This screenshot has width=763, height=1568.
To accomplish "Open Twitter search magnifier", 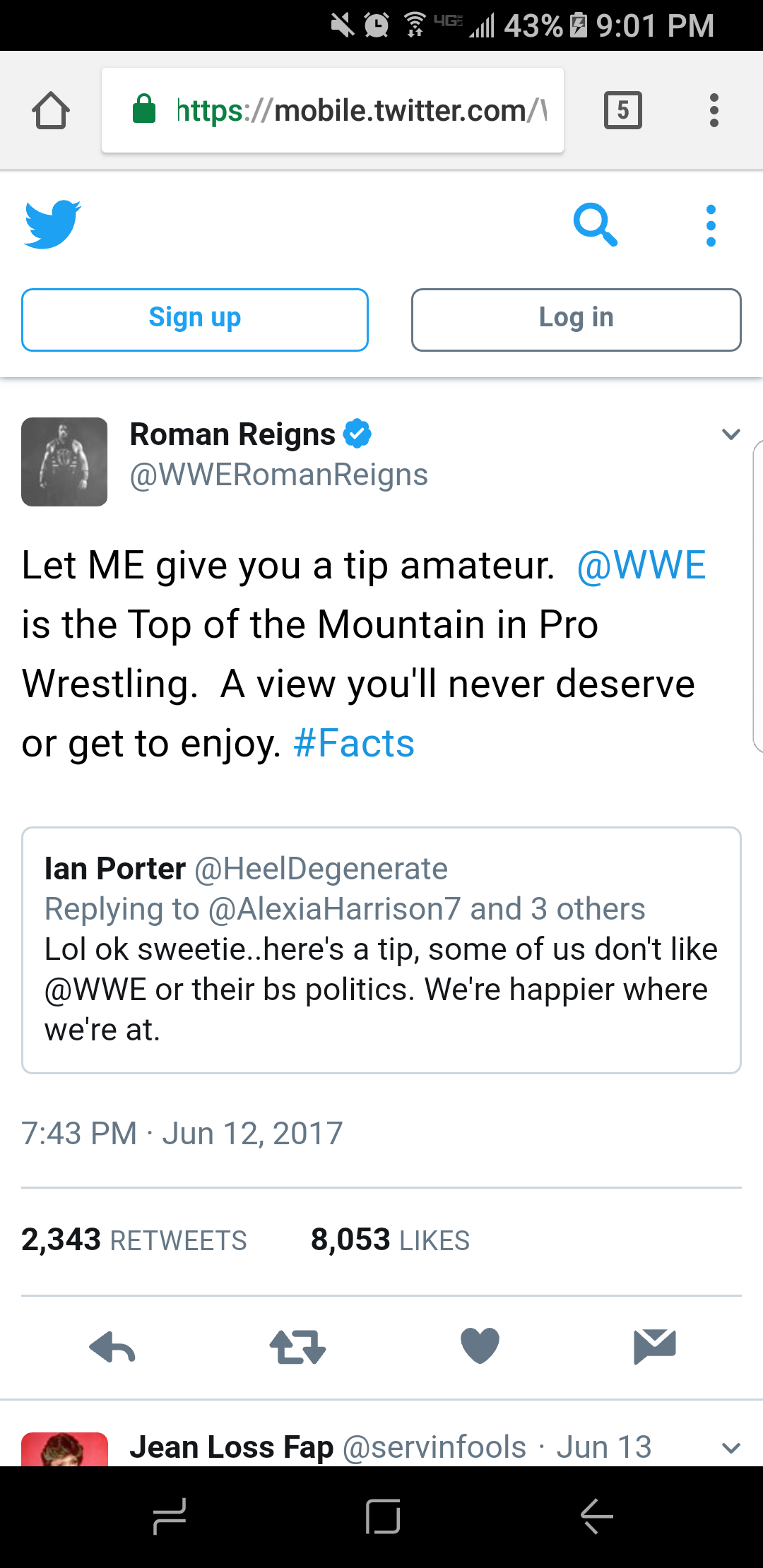I will [x=595, y=225].
